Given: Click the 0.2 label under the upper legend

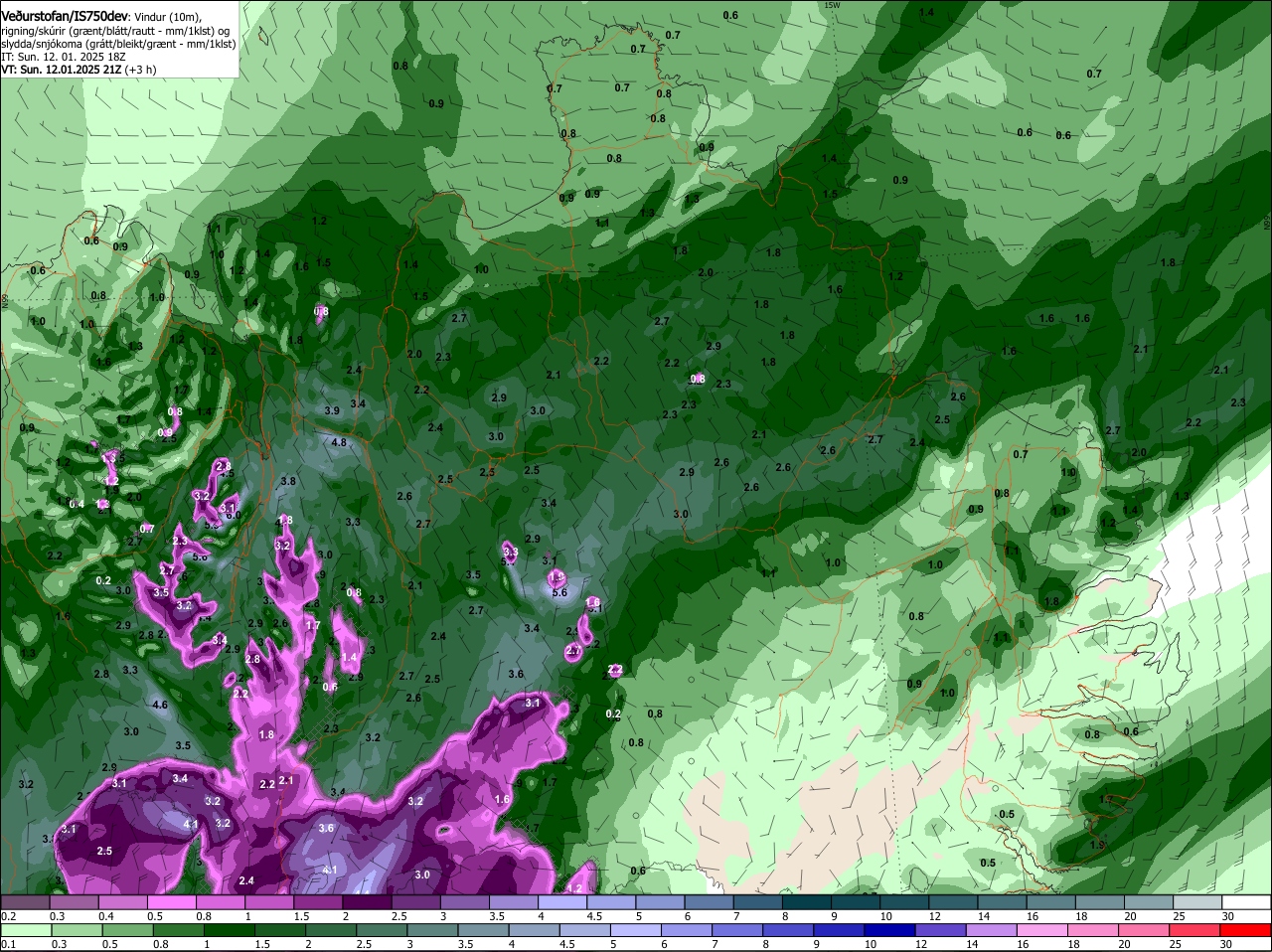Looking at the screenshot, I should click(8, 916).
